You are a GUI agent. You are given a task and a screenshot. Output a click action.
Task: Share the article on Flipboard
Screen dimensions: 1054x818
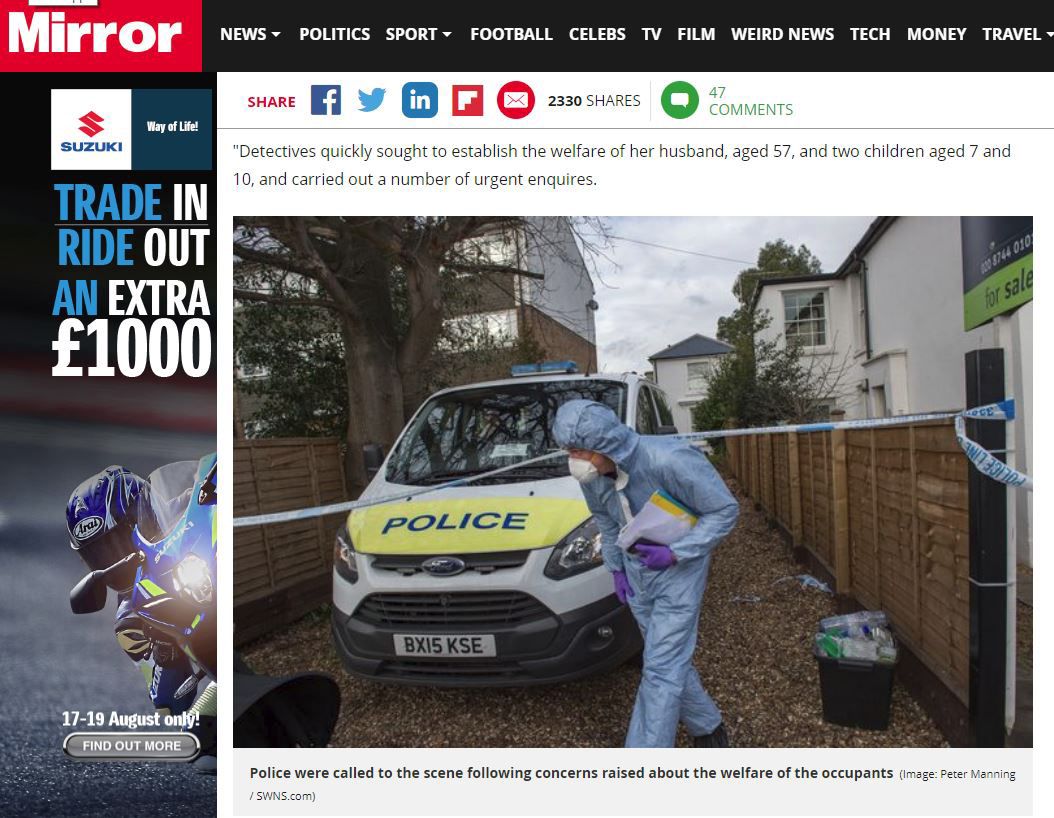point(467,100)
